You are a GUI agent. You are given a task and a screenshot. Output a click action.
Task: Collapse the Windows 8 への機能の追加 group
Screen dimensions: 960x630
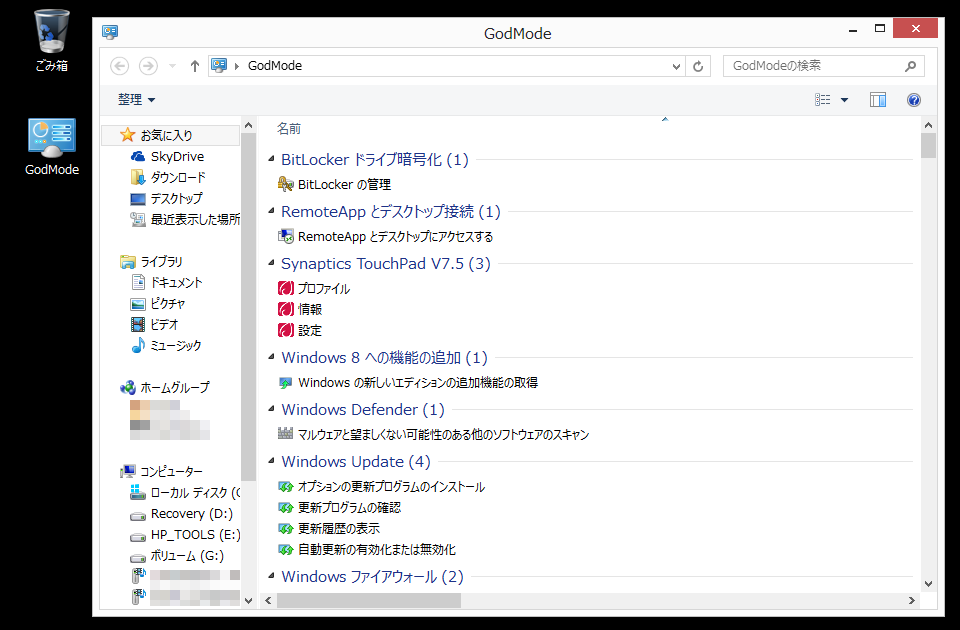coord(271,357)
